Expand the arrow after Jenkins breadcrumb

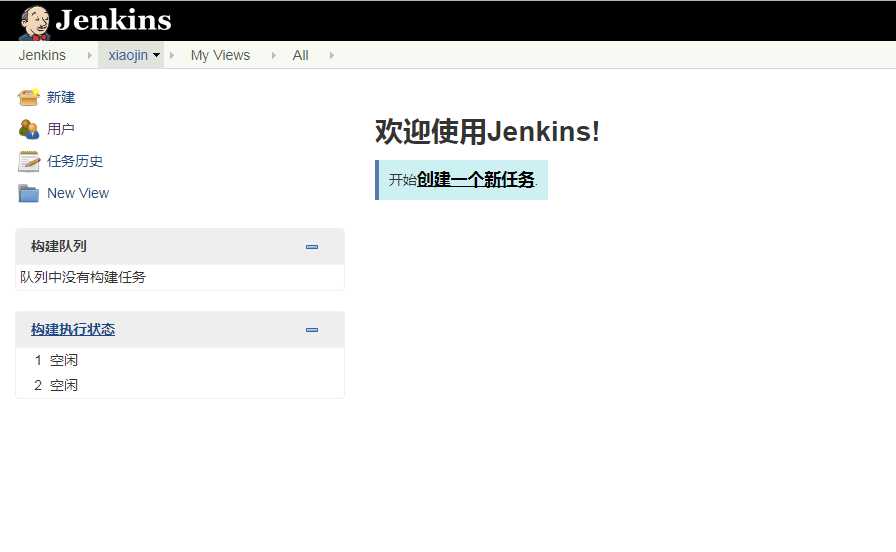pos(90,55)
